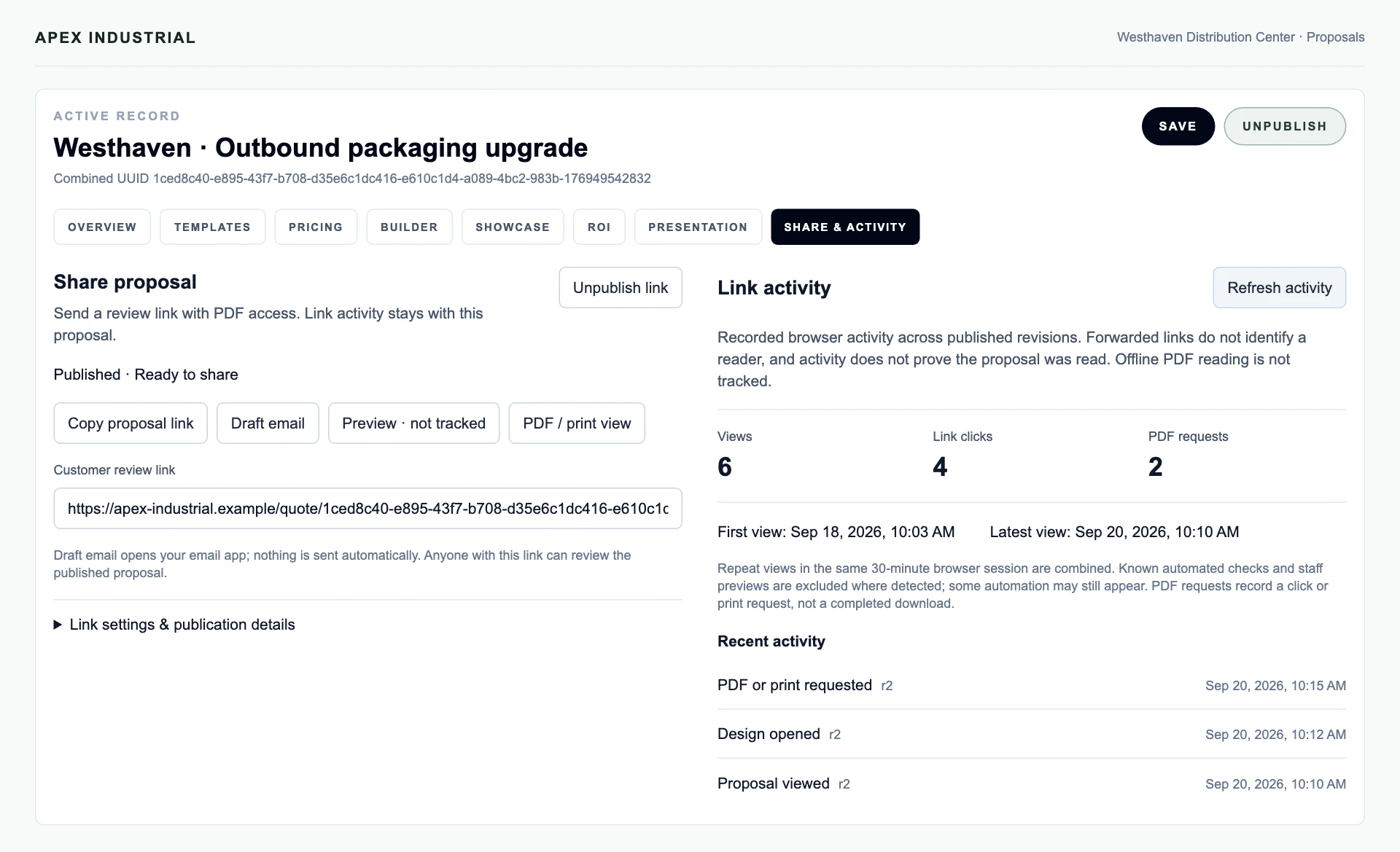1400x852 pixels.
Task: Open the Showcase tab
Action: (x=513, y=227)
